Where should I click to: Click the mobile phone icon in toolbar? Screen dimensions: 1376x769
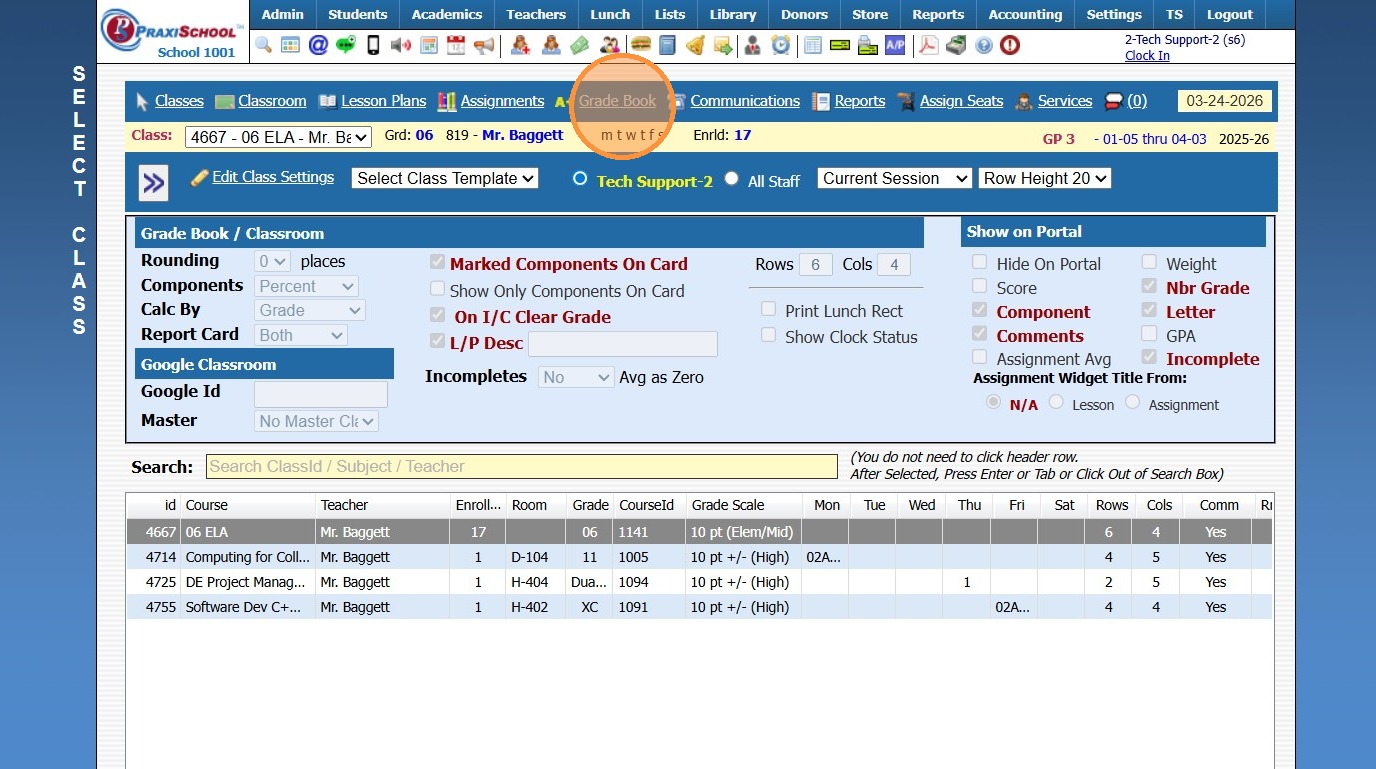click(373, 45)
